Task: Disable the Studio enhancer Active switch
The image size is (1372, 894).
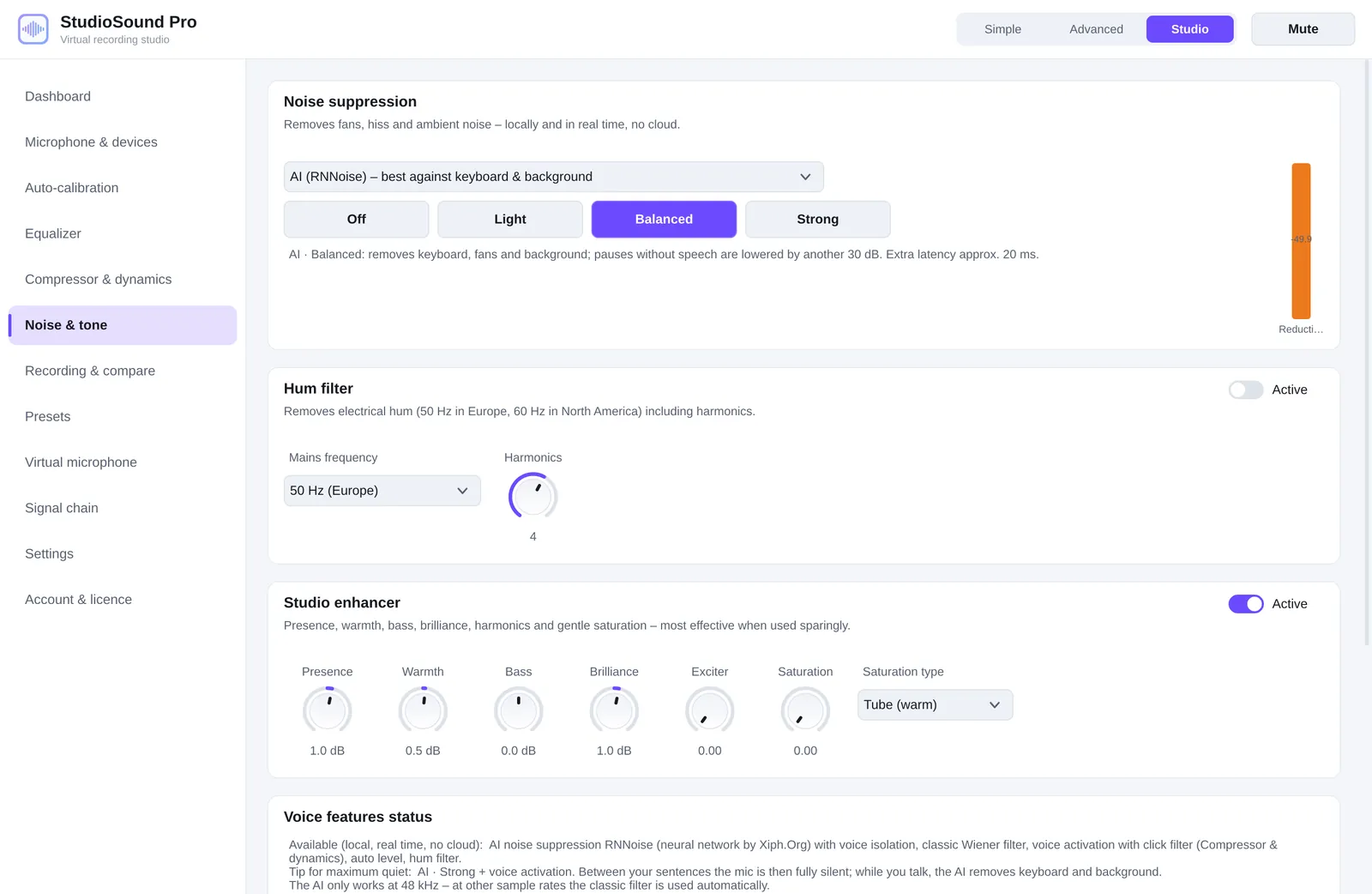Action: point(1246,604)
